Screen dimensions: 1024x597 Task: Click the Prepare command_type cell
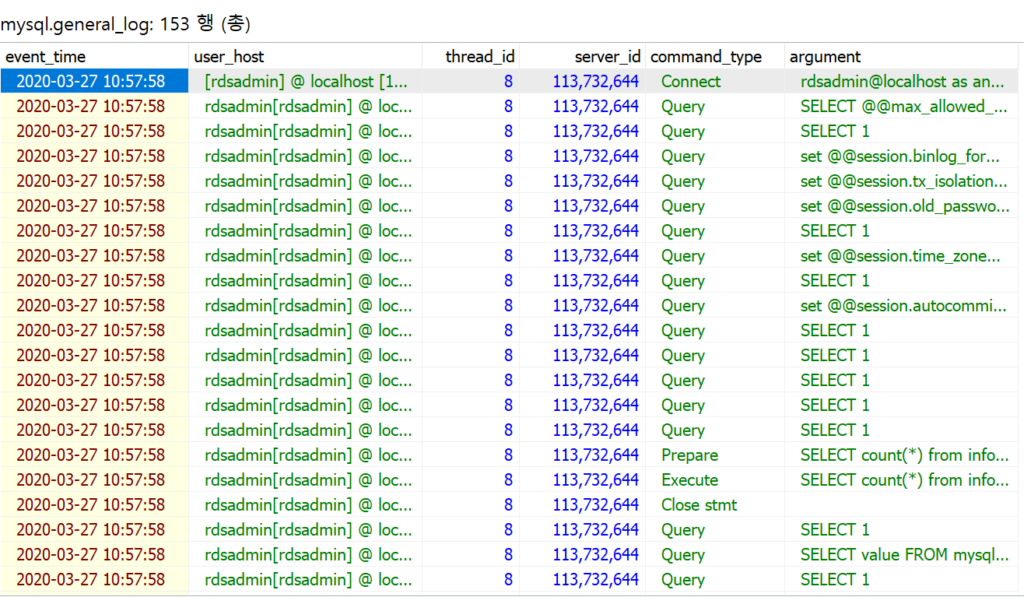point(689,456)
